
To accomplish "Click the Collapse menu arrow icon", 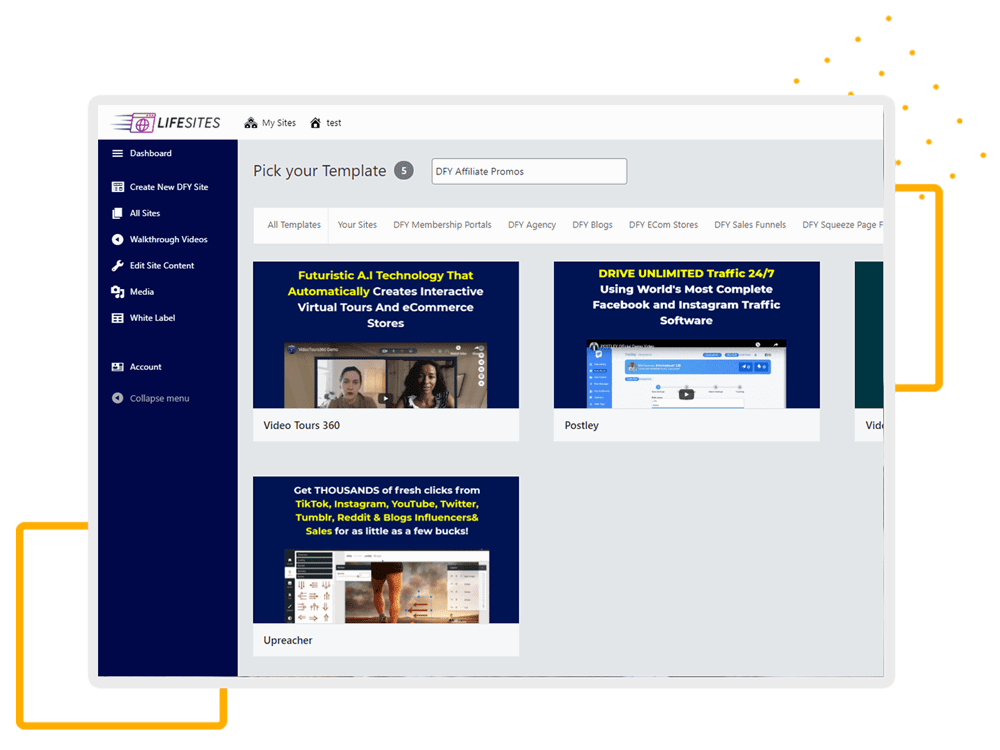I will click(x=117, y=398).
